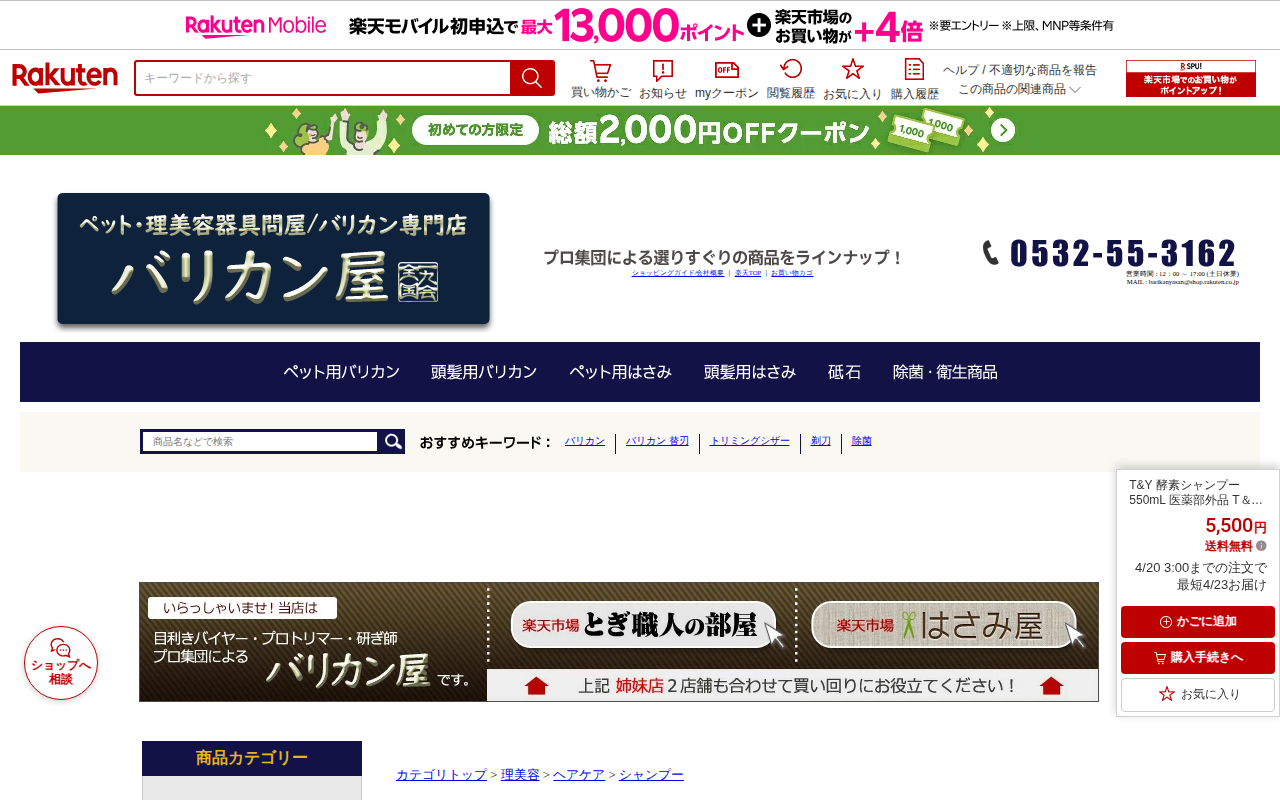The image size is (1280, 800).
Task: Click the shipping info icon beside 送料無料
Action: pos(1261,546)
